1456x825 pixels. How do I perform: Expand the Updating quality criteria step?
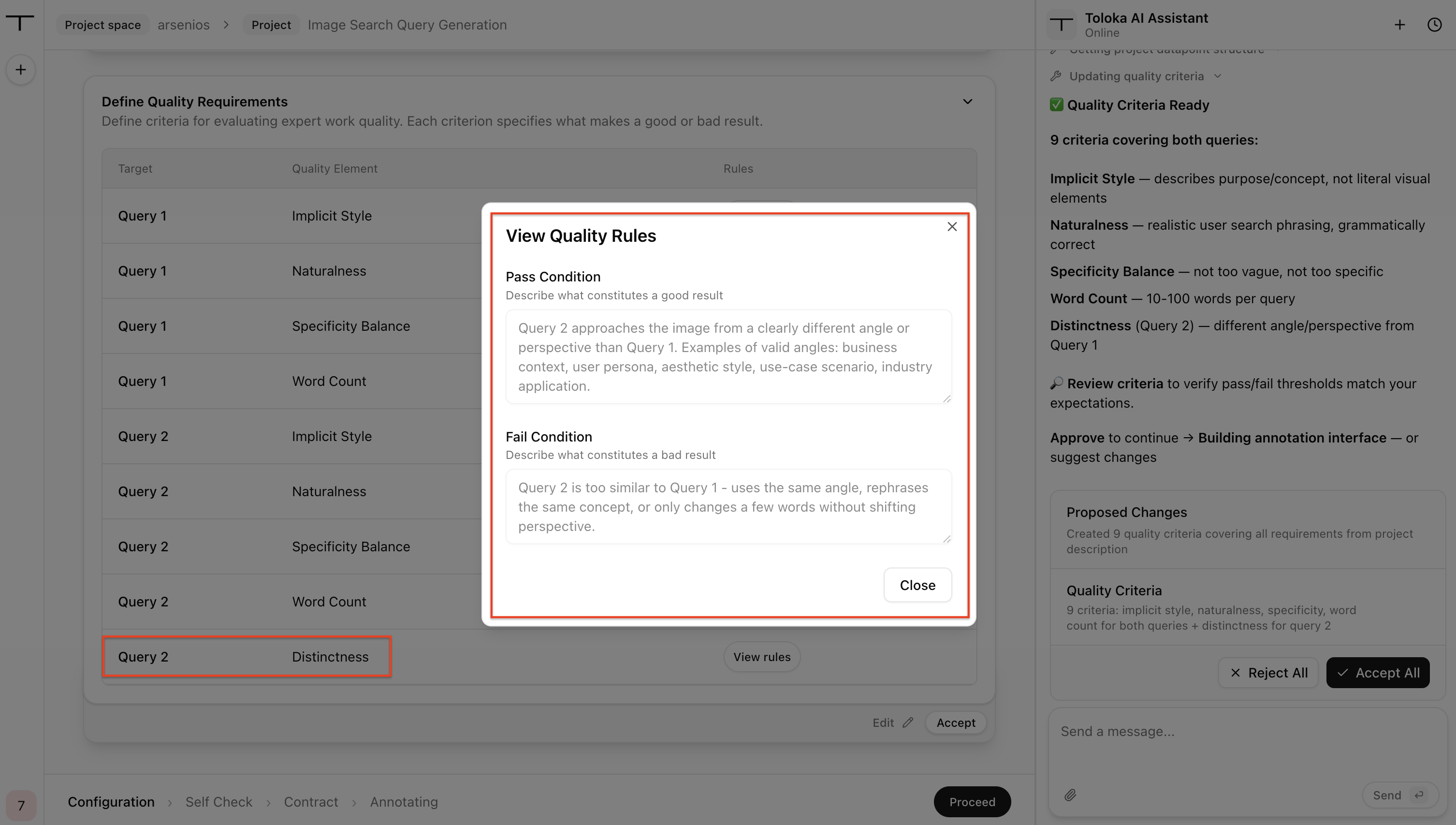point(1218,76)
